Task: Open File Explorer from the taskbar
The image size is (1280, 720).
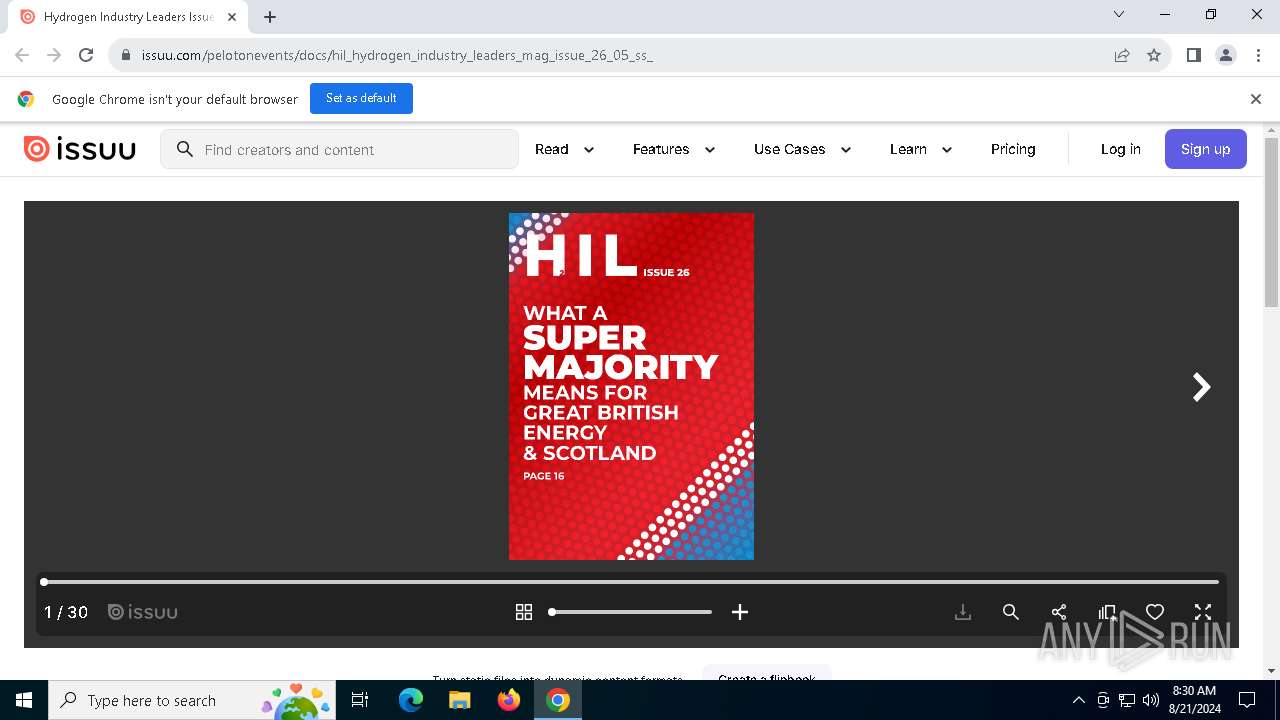Action: coord(460,700)
